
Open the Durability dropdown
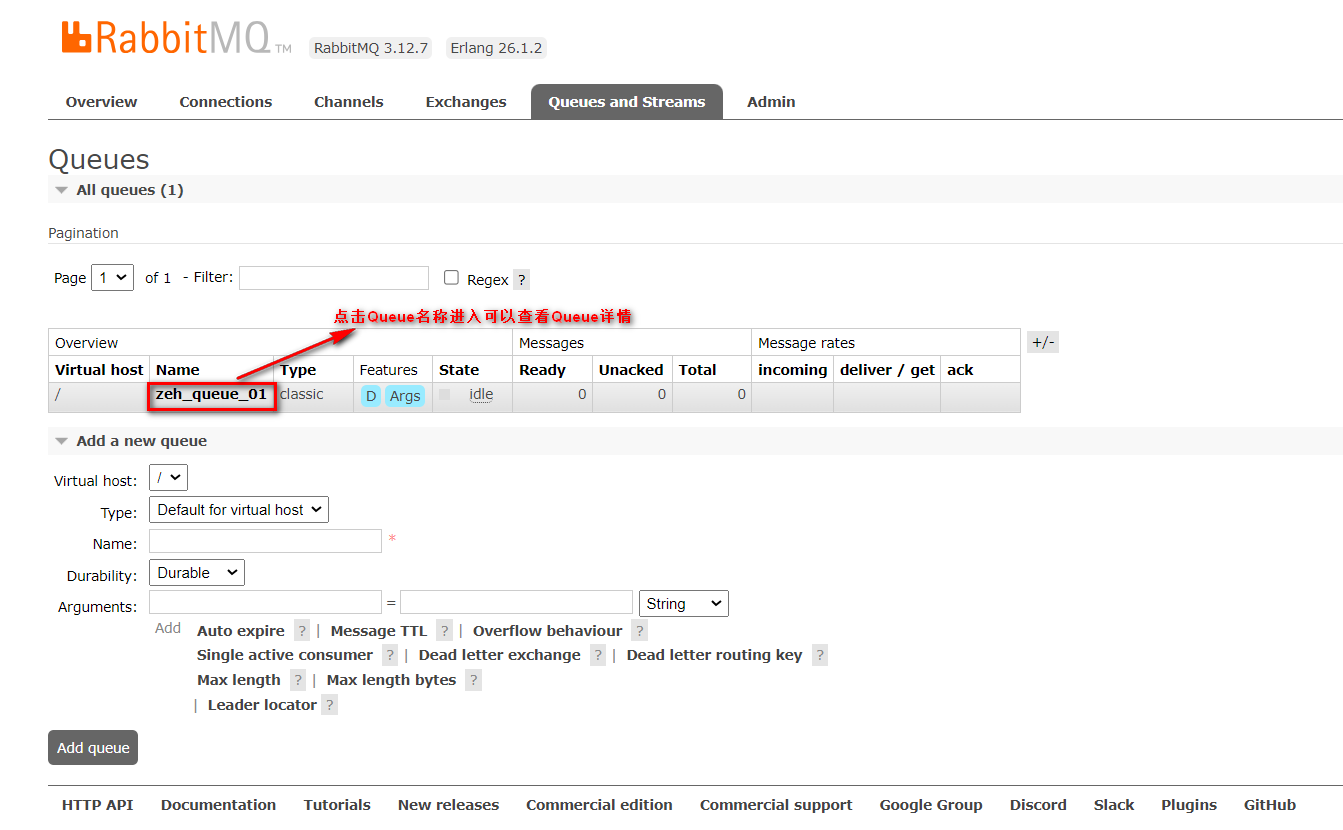coord(196,573)
